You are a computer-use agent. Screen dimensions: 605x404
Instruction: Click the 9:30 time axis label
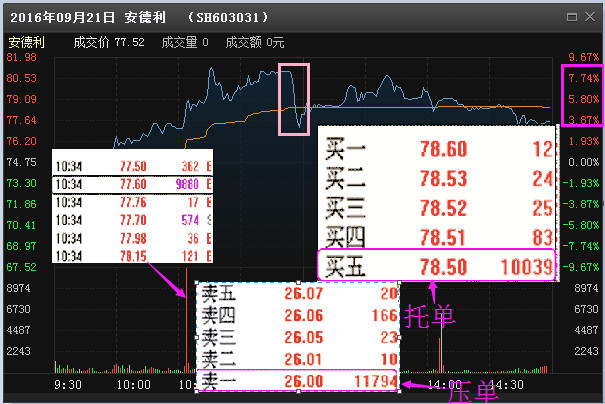tap(68, 385)
